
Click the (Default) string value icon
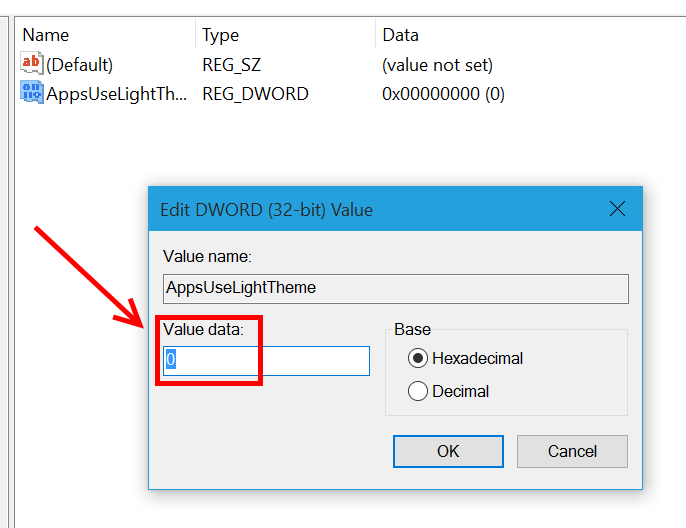click(x=32, y=63)
